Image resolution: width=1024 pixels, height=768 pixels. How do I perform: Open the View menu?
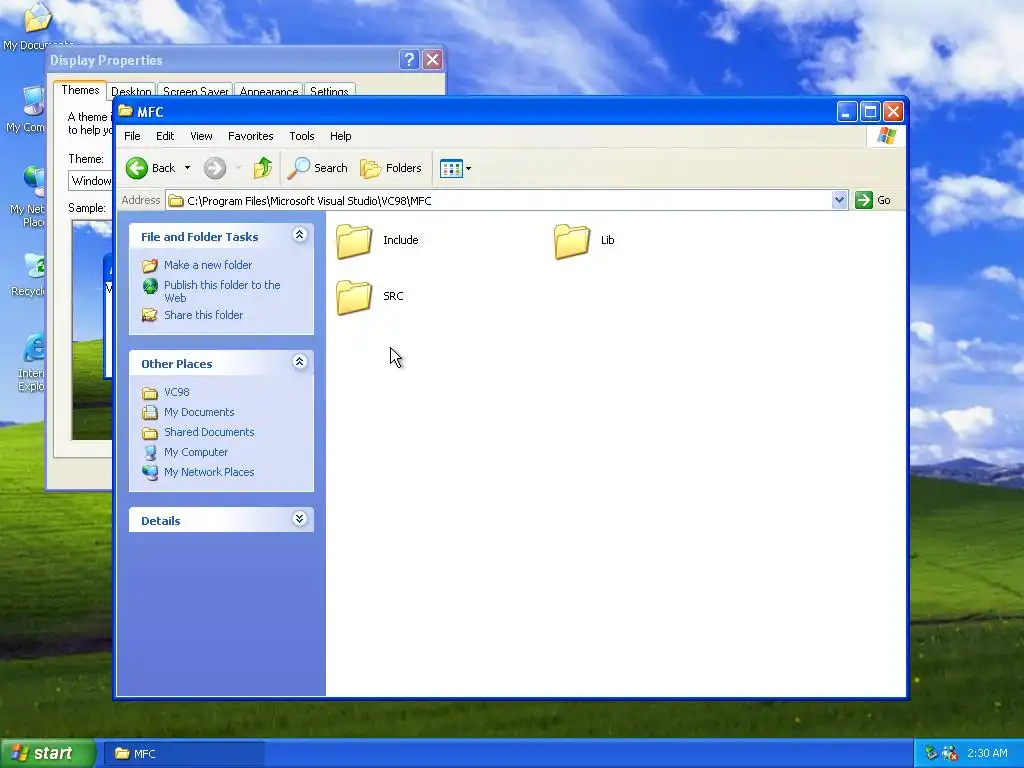click(201, 136)
